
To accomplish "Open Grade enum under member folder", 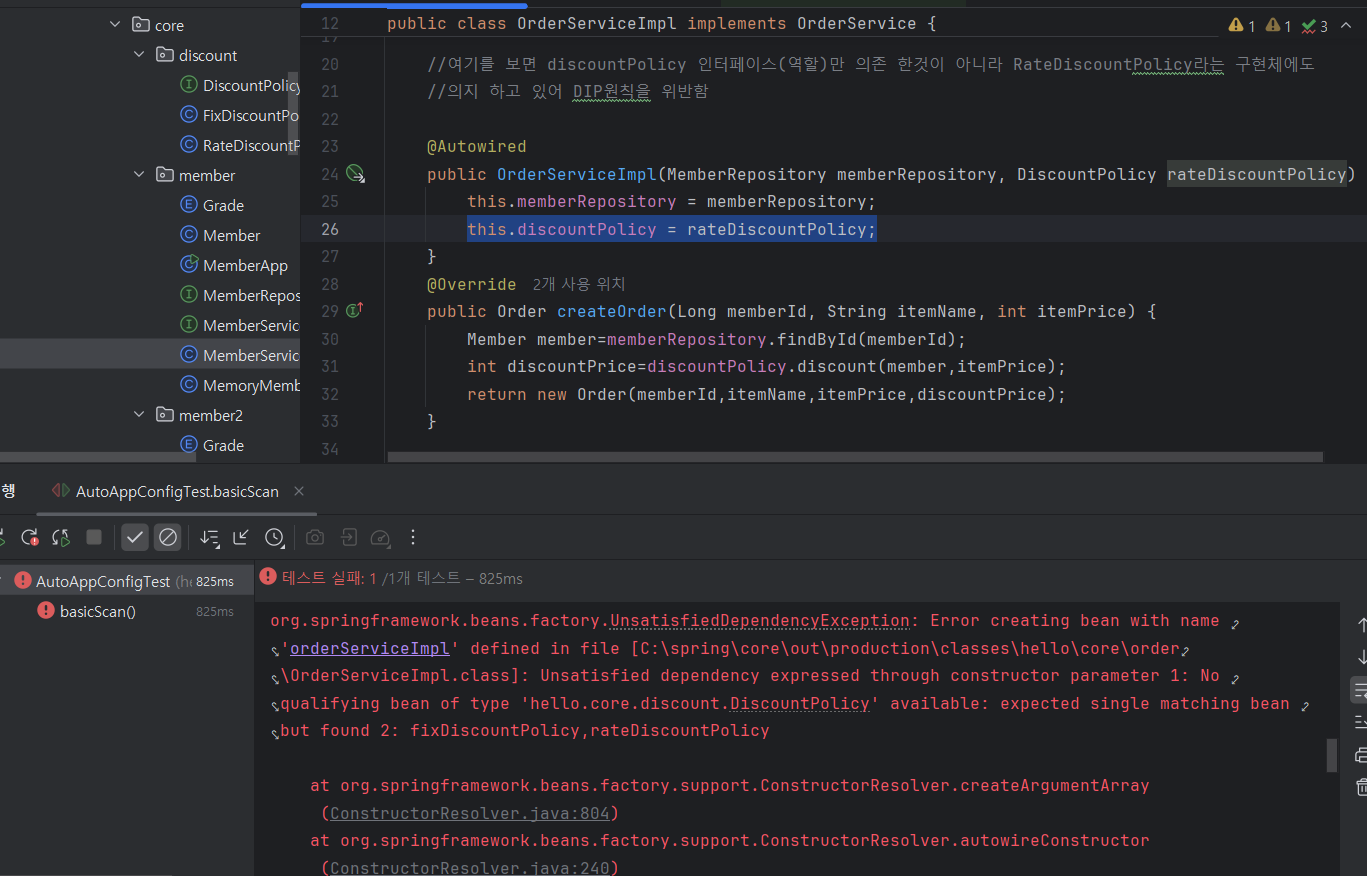I will pos(212,205).
